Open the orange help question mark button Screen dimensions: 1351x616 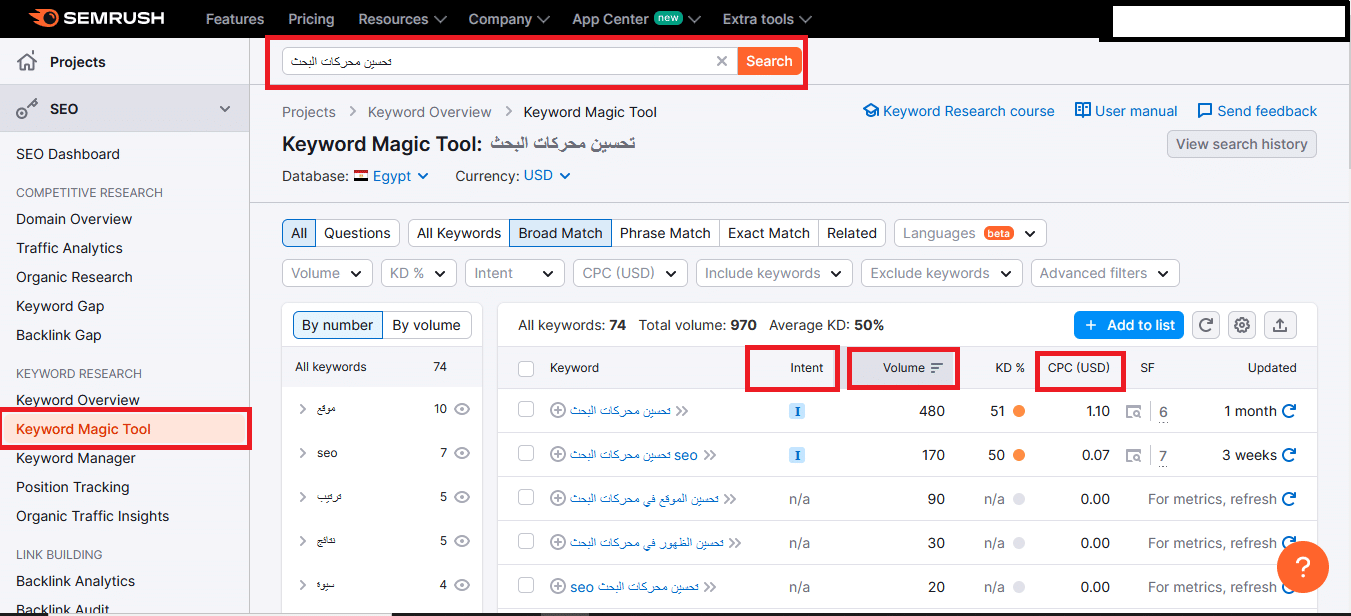pos(1303,567)
